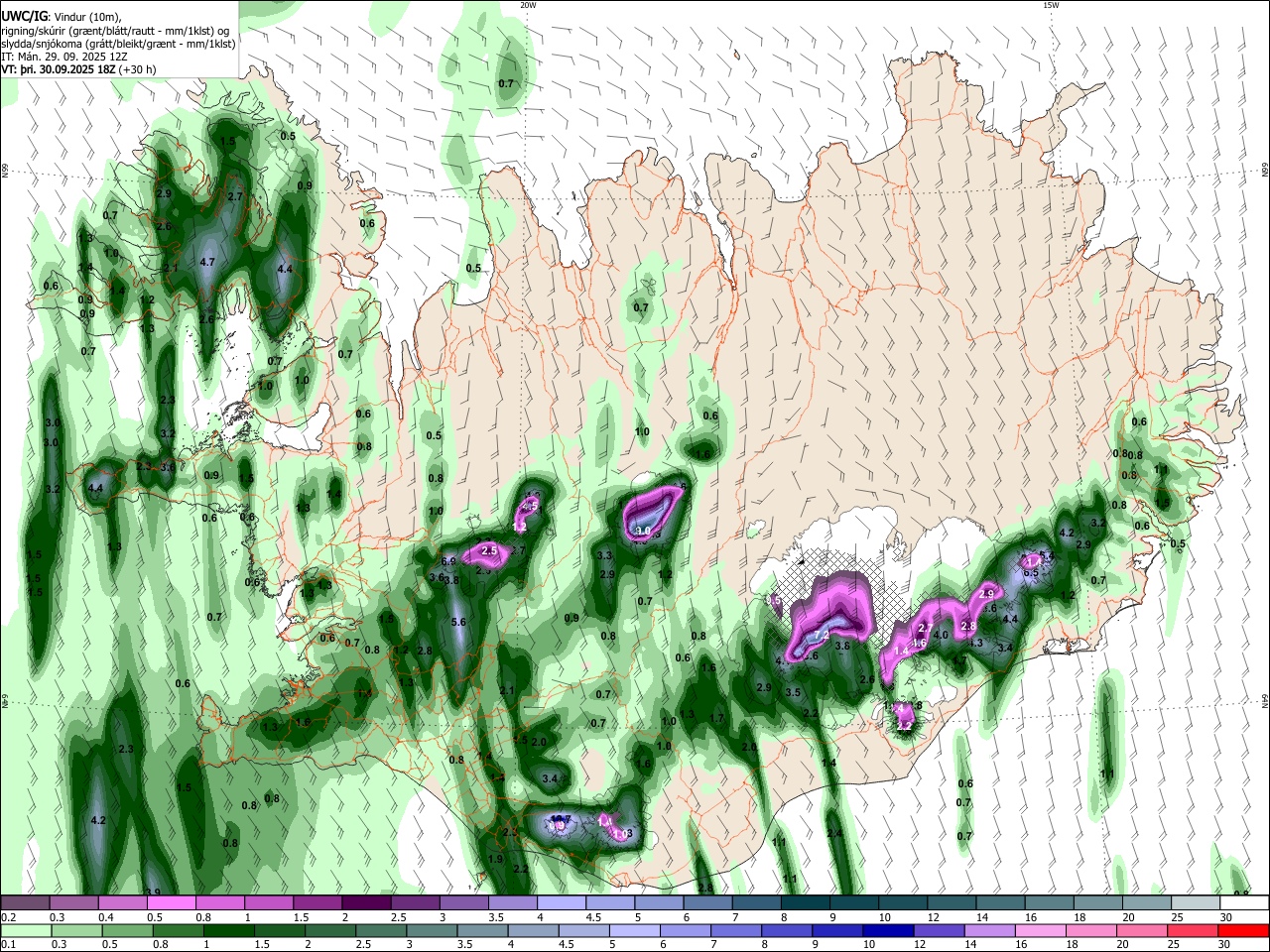Click the 'IT: Mán. 29. 09. 2025 12Z' line

click(64, 57)
